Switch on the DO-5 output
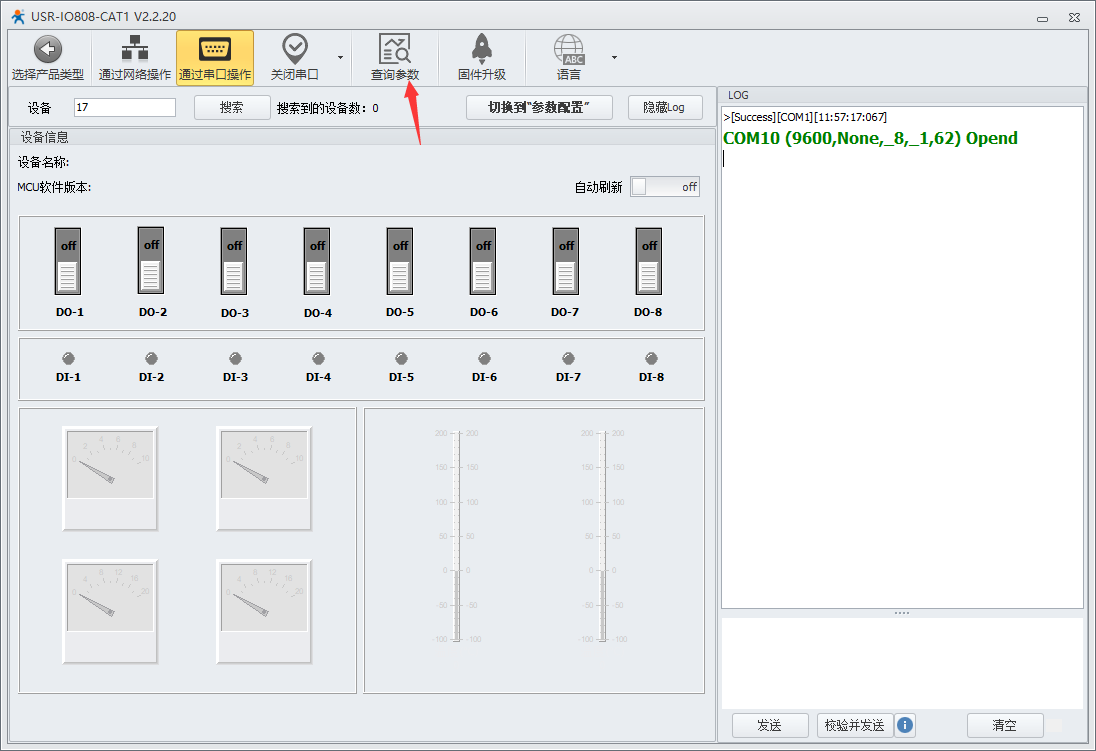This screenshot has height=751, width=1096. 400,261
